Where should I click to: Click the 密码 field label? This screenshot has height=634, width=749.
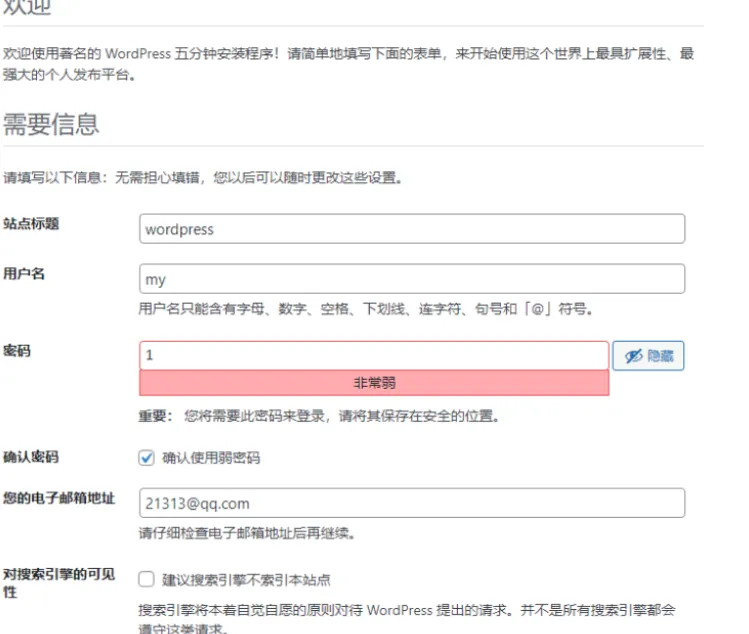point(17,351)
